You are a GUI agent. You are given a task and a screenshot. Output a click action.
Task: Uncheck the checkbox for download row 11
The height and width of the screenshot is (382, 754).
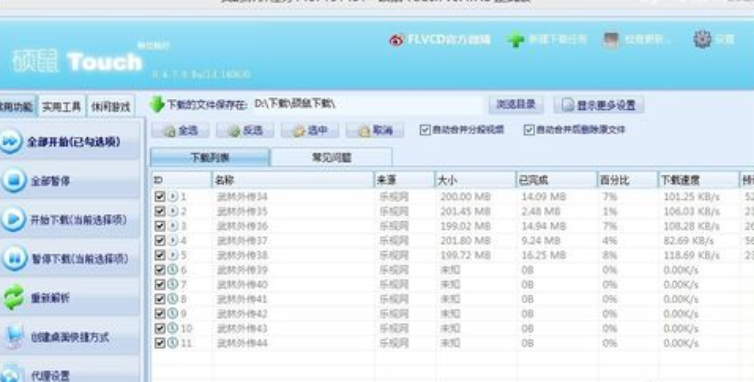[x=160, y=343]
